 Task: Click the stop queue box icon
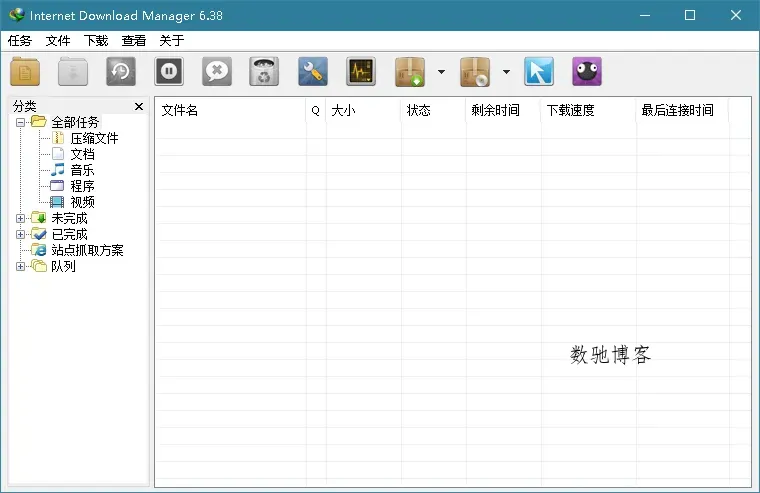point(475,72)
